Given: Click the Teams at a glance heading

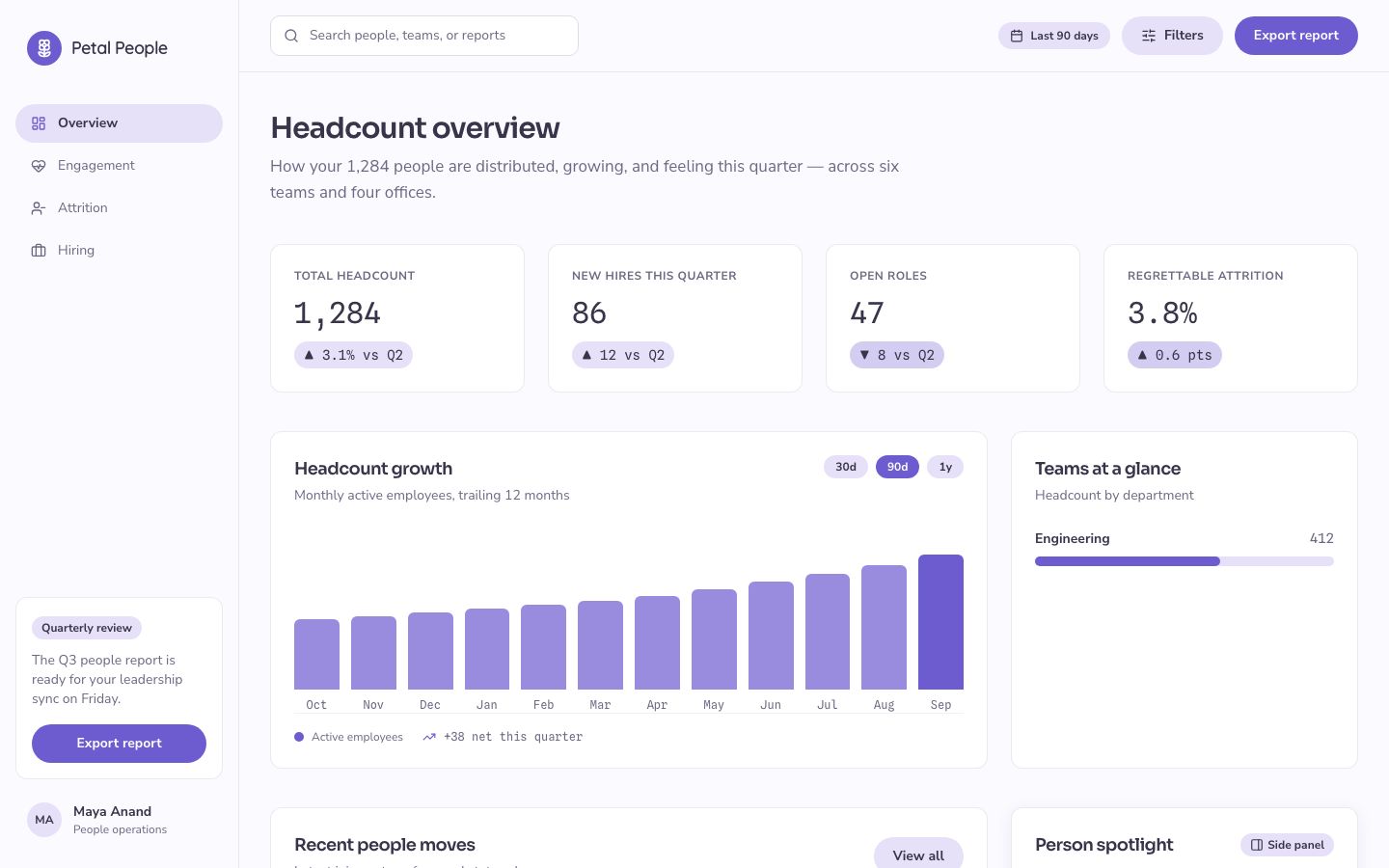Looking at the screenshot, I should tap(1107, 469).
